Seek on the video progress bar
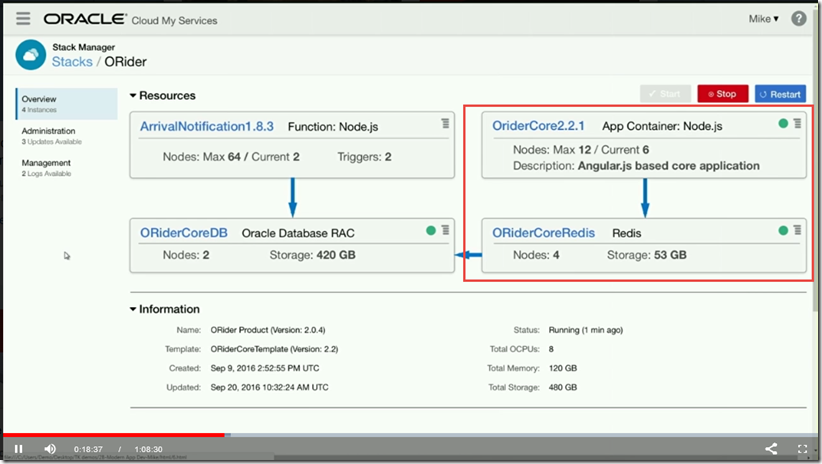822x464 pixels. (x=409, y=435)
